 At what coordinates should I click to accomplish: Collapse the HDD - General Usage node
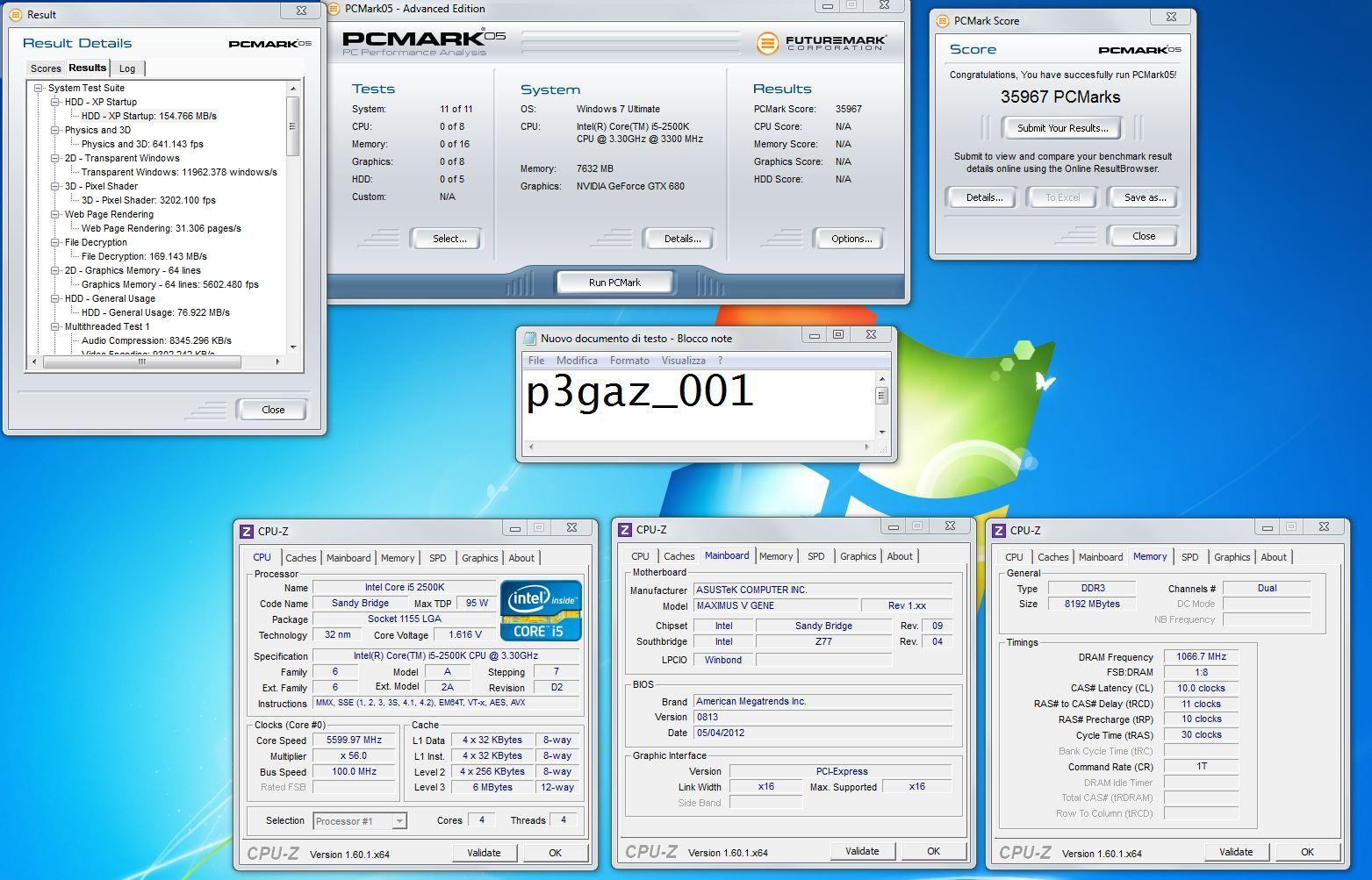(x=55, y=298)
